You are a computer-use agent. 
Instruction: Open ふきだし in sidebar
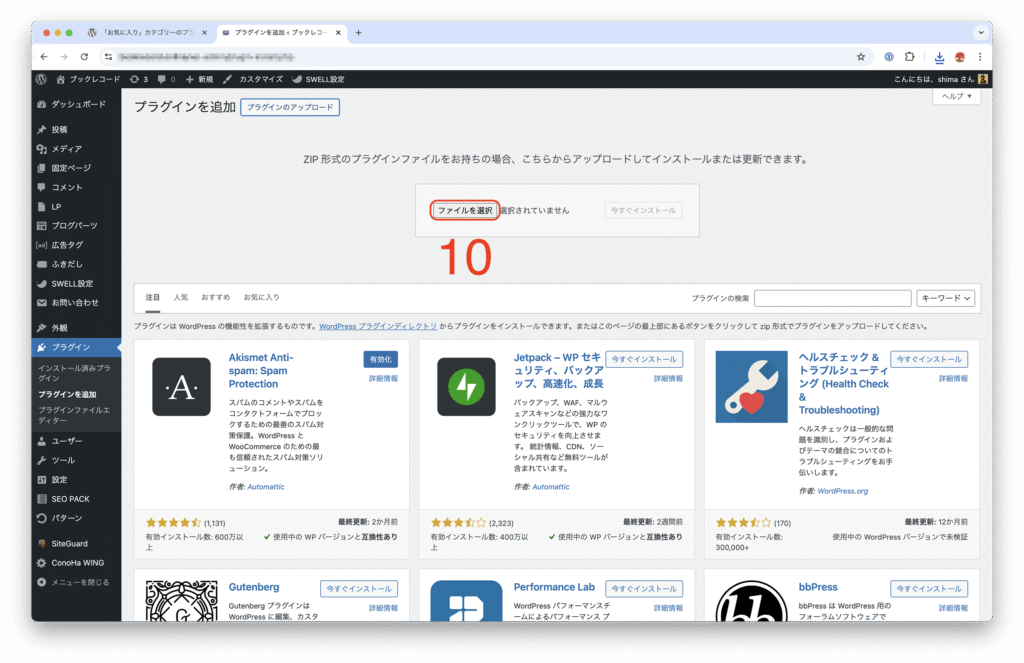pyautogui.click(x=76, y=264)
